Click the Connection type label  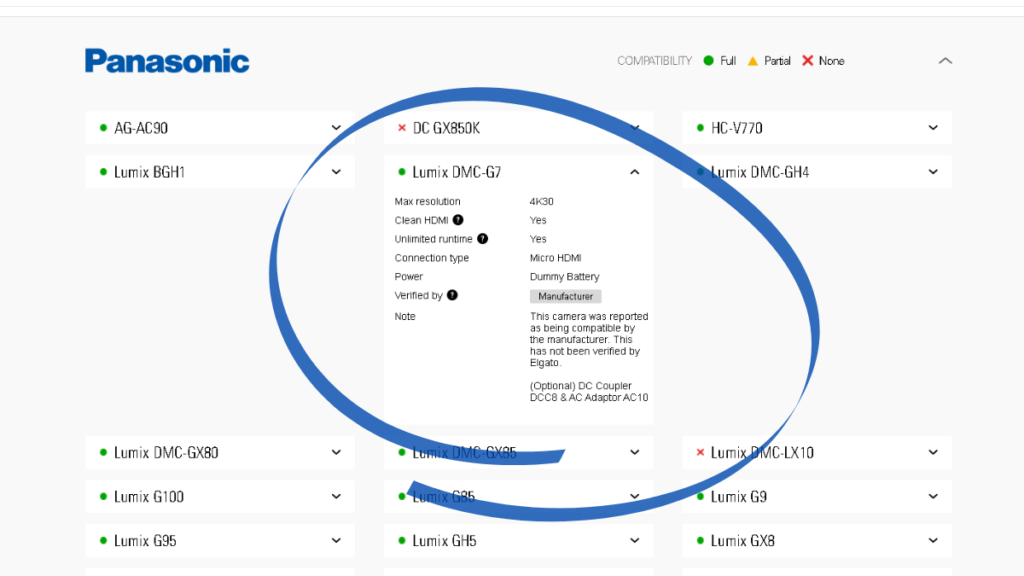coord(432,258)
